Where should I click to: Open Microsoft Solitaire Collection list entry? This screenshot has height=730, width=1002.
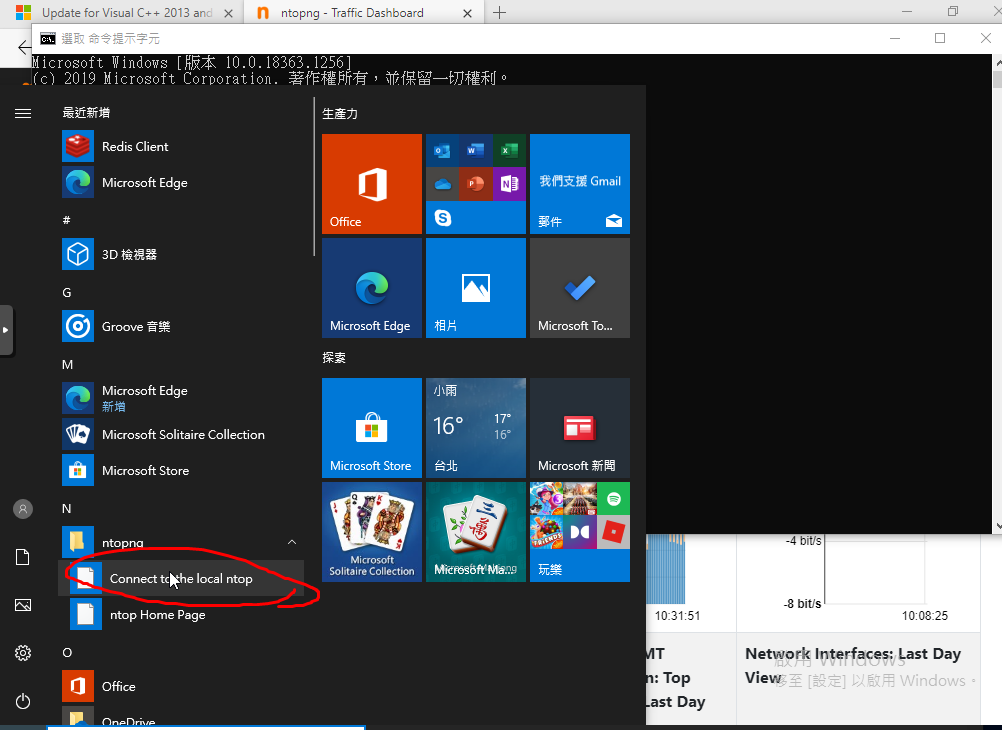tap(181, 435)
